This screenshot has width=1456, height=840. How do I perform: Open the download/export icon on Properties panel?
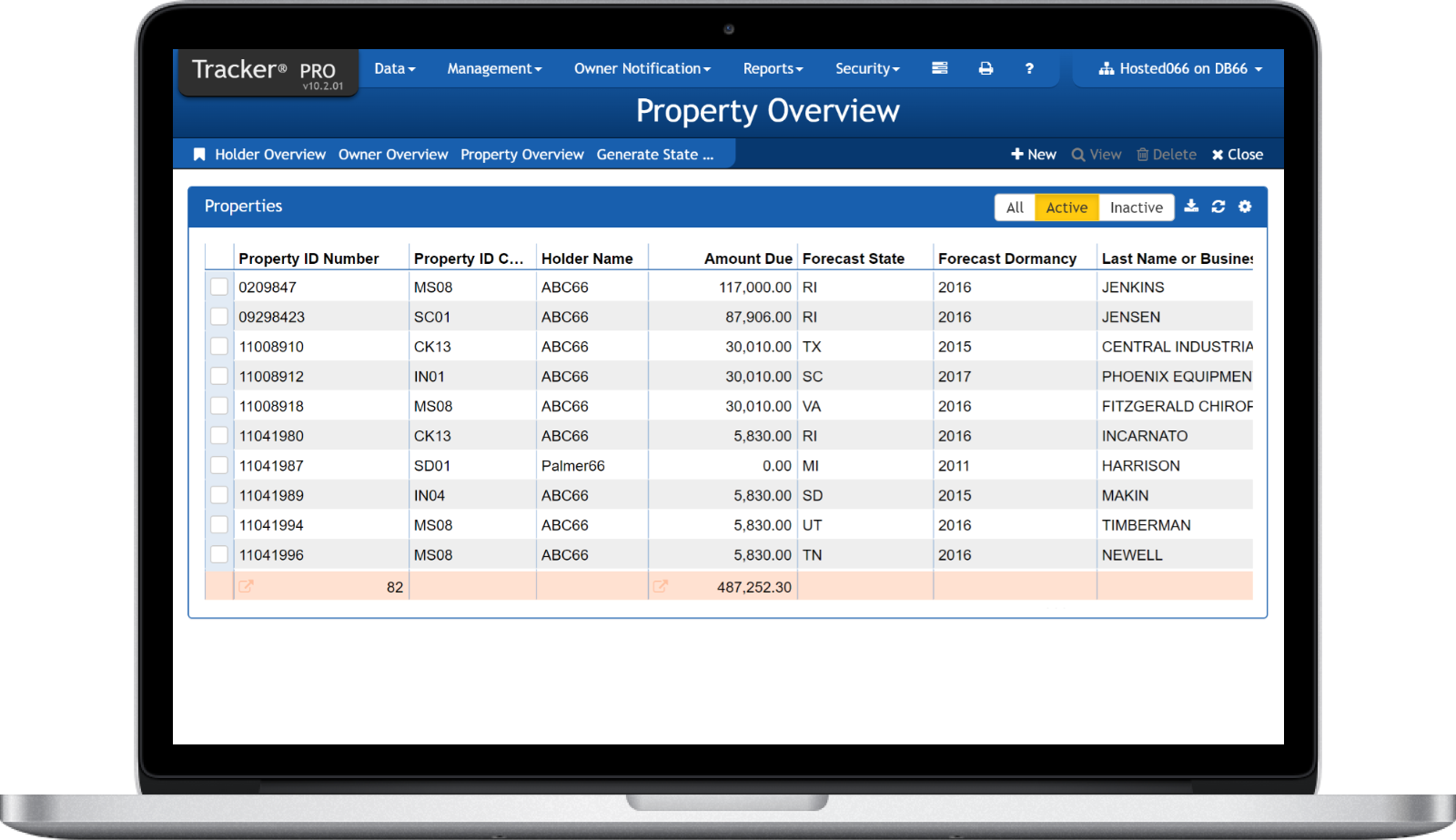coord(1191,207)
